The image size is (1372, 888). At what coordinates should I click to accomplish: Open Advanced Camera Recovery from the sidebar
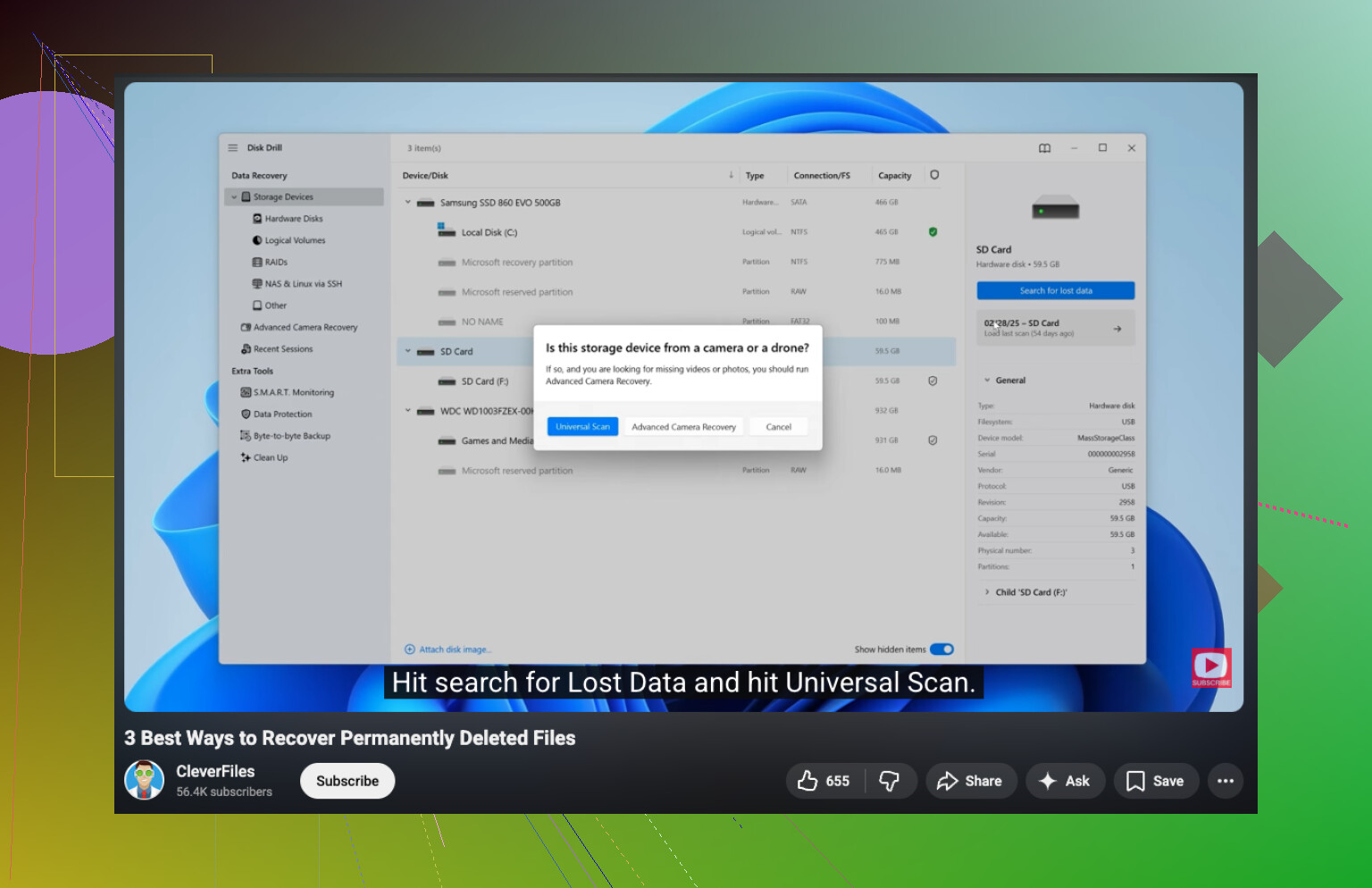coord(299,328)
